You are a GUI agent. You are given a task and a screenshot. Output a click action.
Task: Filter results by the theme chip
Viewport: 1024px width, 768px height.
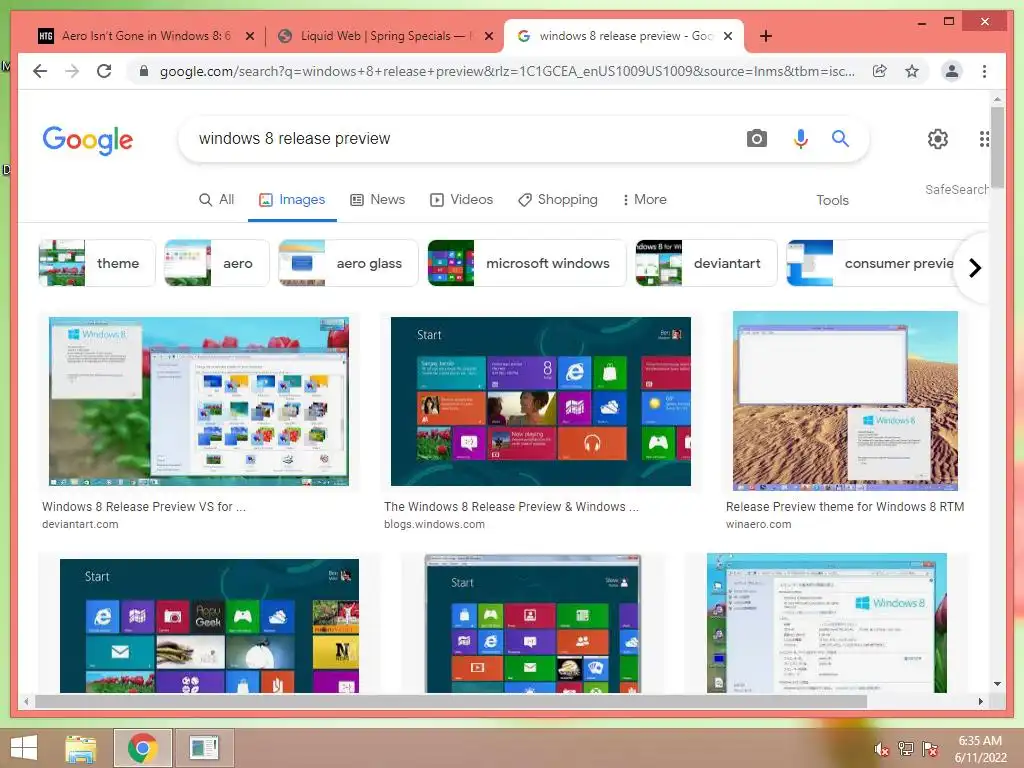(x=97, y=263)
